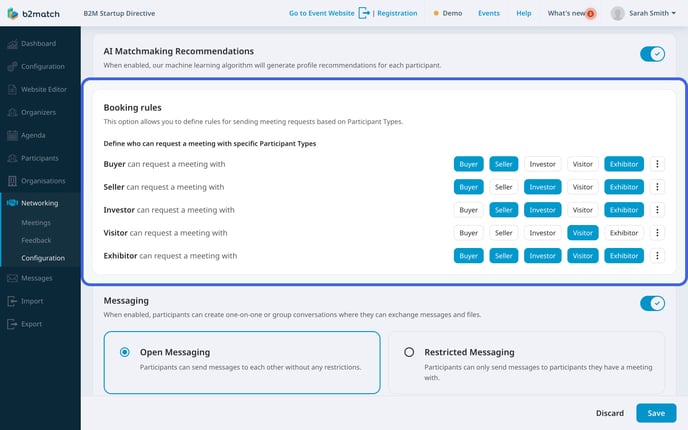The height and width of the screenshot is (430, 688).
Task: Select the Restricted Messaging radio button
Action: [x=409, y=352]
